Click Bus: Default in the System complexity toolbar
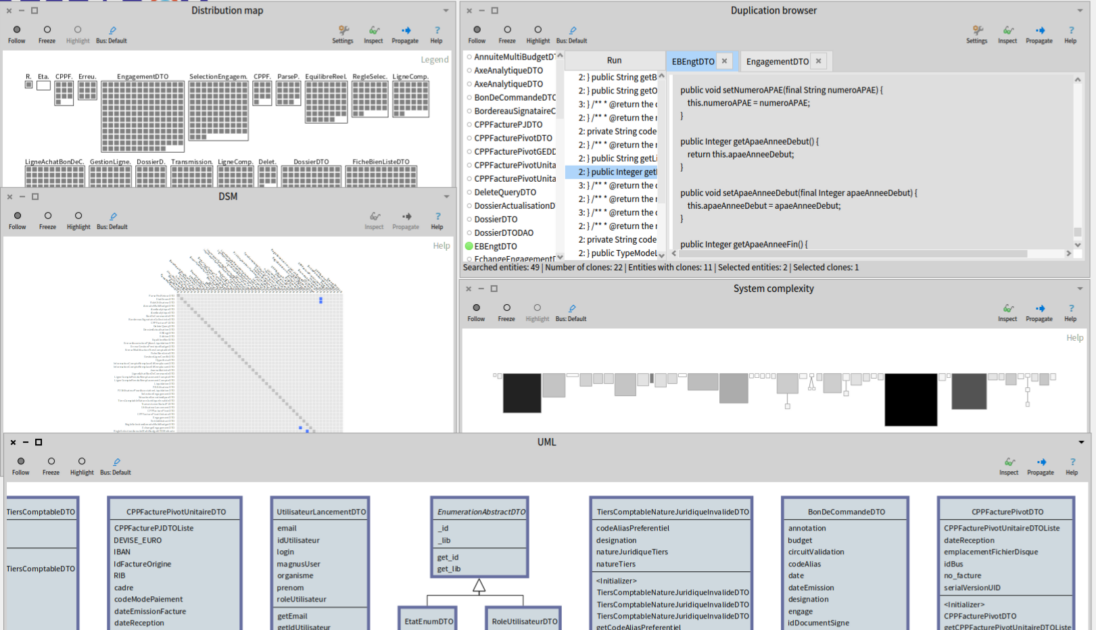The image size is (1096, 630). click(x=571, y=313)
